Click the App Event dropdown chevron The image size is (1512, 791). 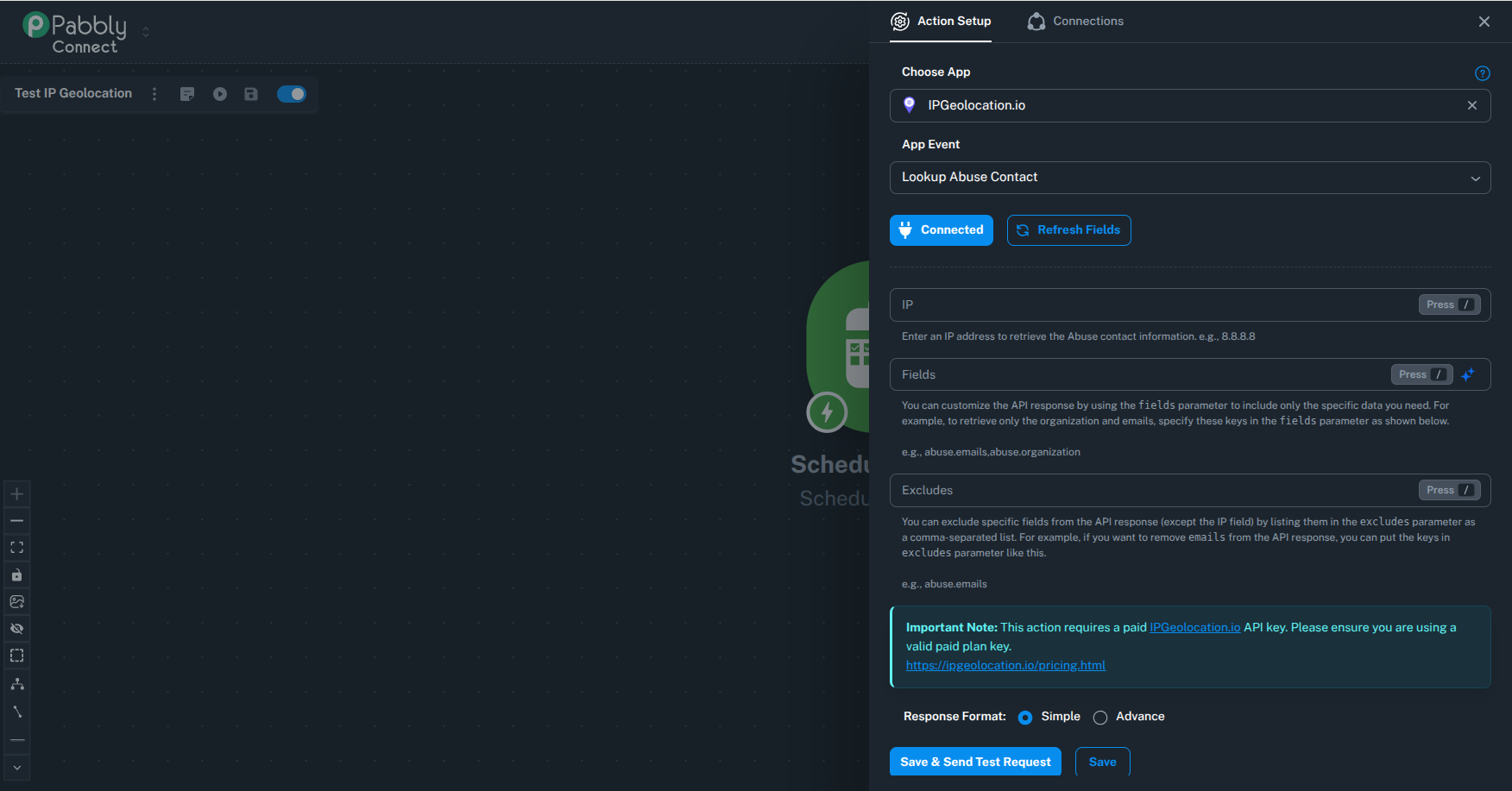[x=1476, y=179]
